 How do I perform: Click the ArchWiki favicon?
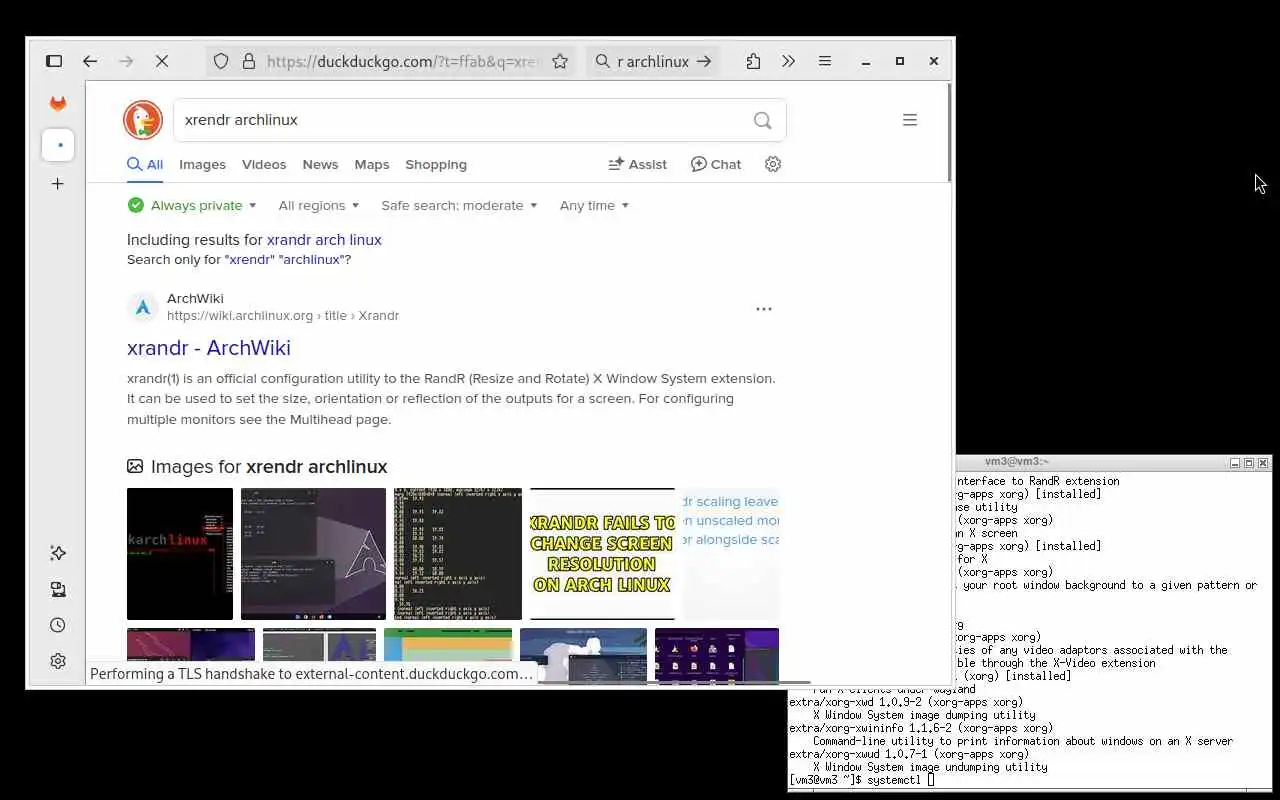pyautogui.click(x=143, y=307)
